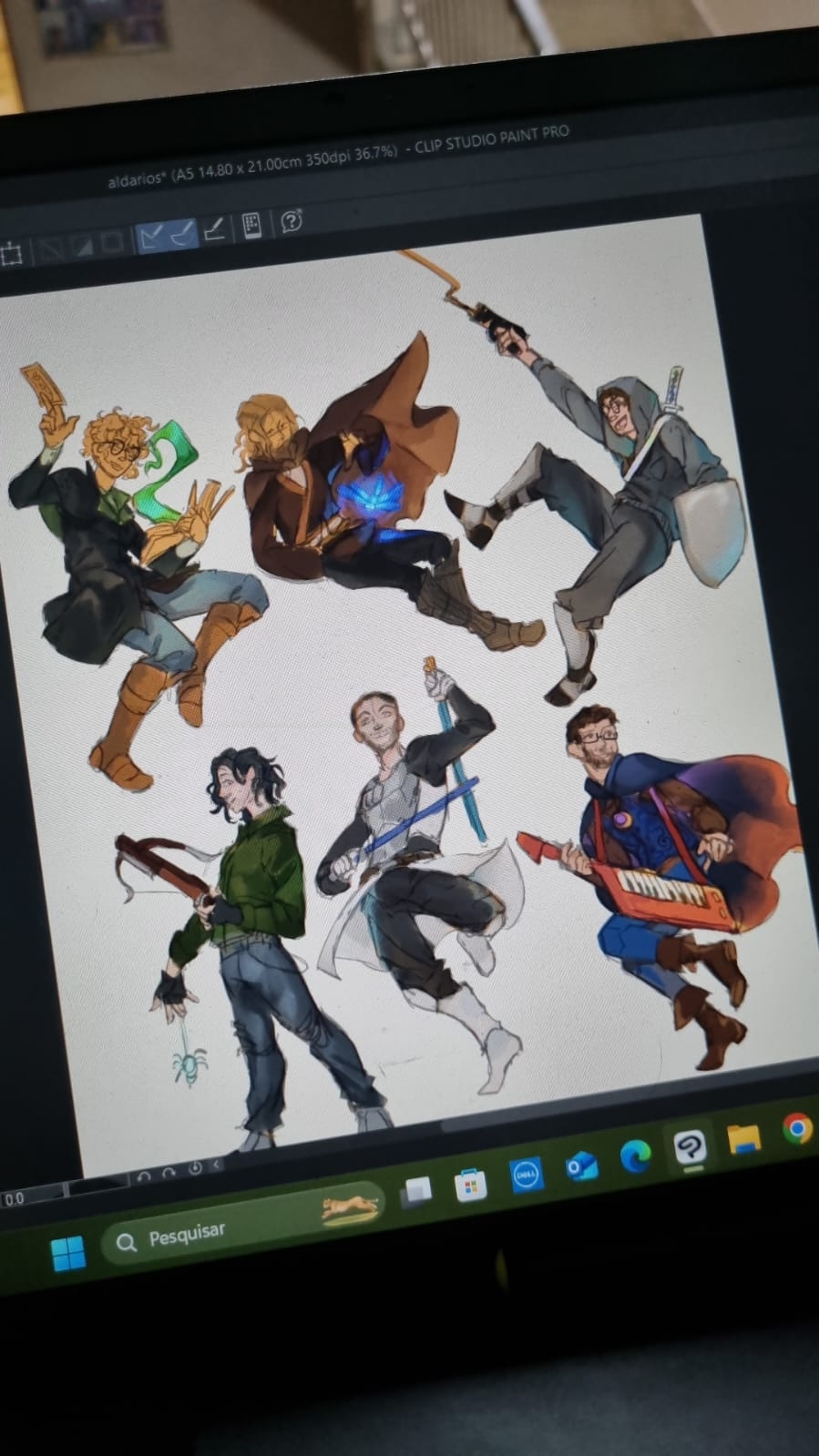Open Clip Studio support question-mark icon

292,221
